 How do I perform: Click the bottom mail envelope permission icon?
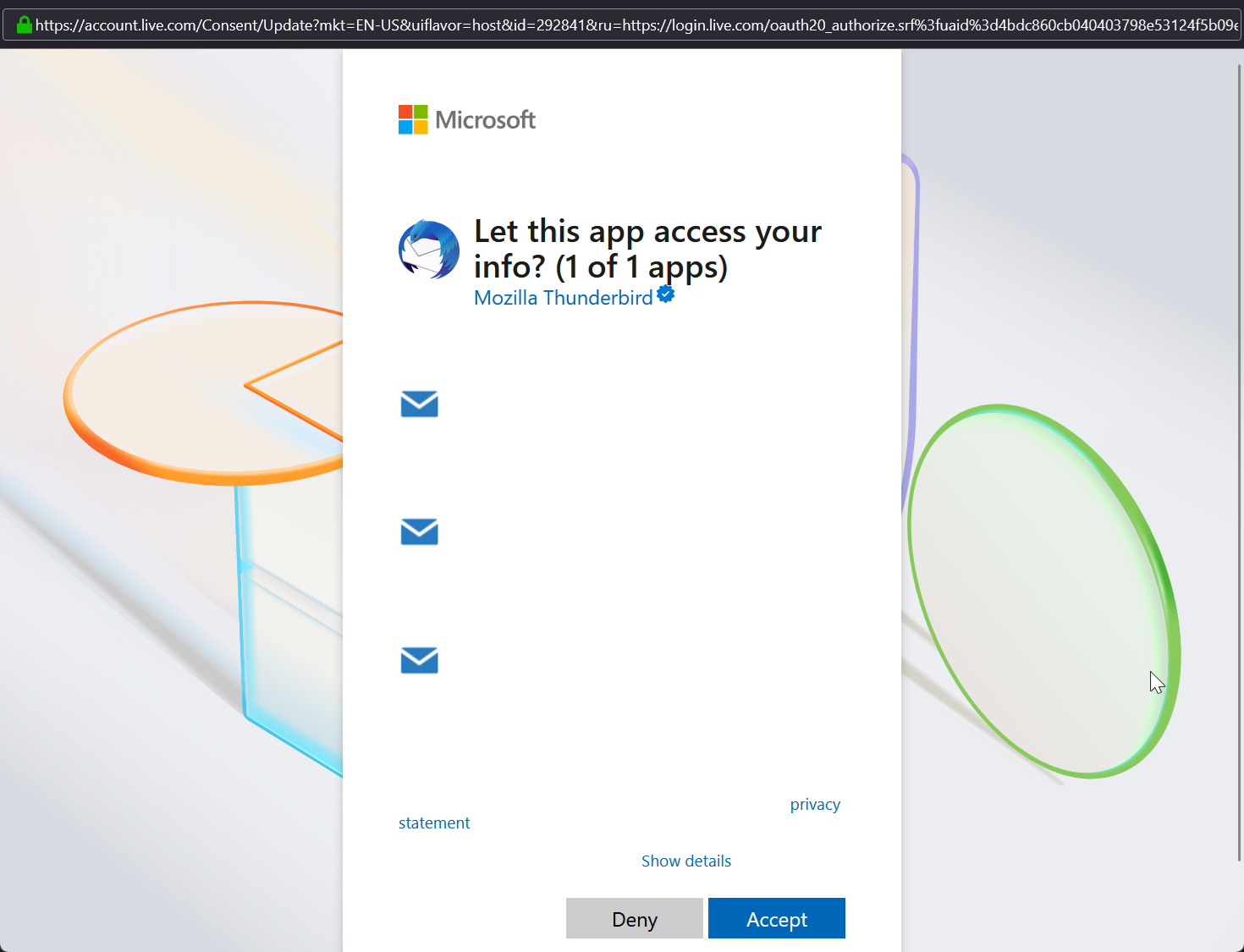(419, 660)
